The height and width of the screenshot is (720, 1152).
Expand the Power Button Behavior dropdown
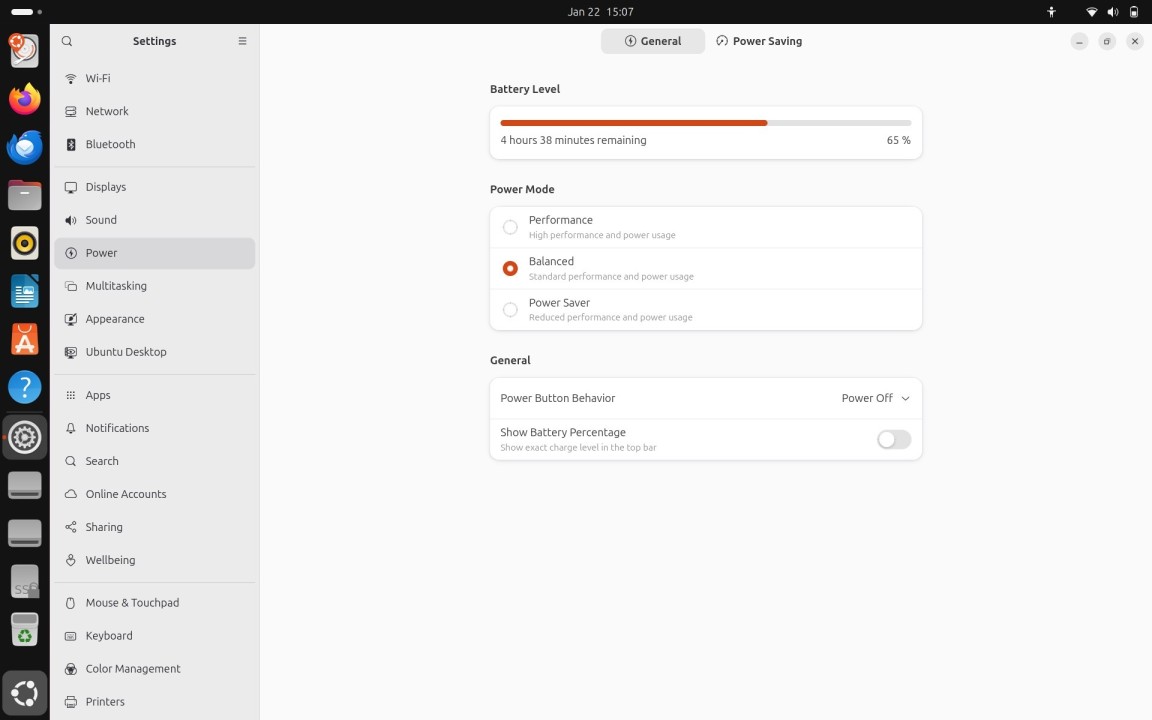tap(875, 398)
